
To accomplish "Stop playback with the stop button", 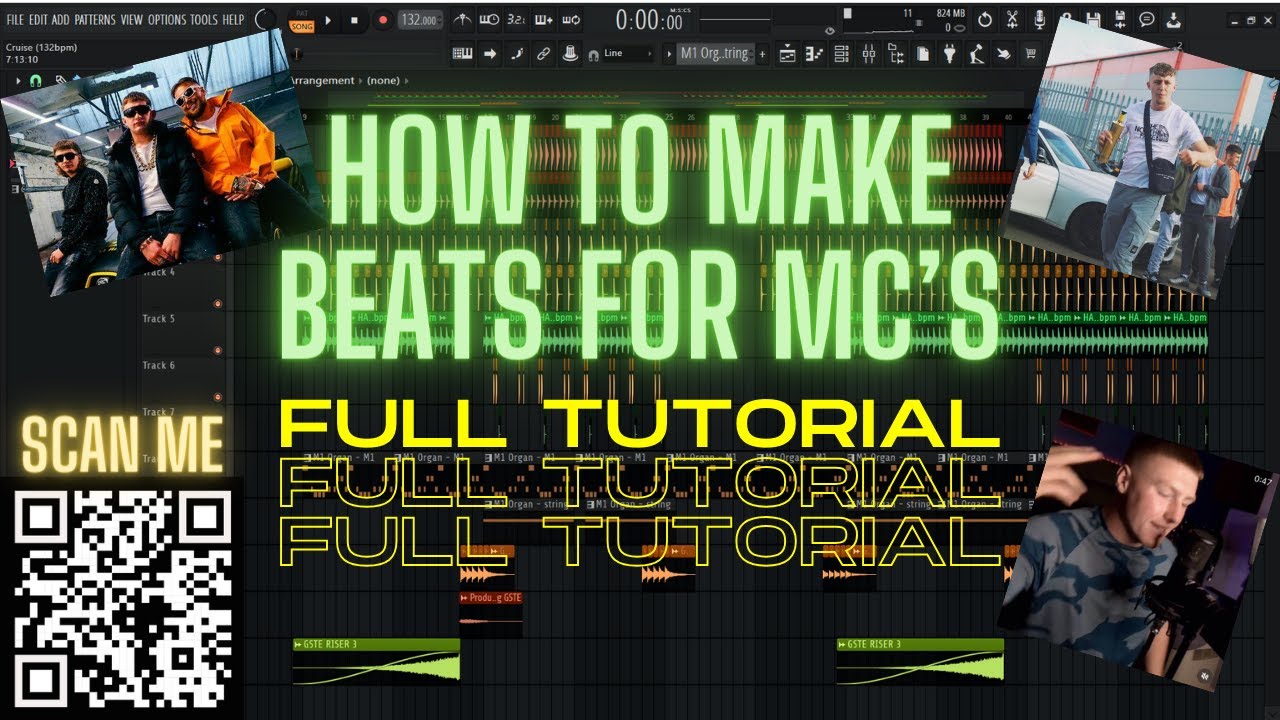I will (355, 19).
